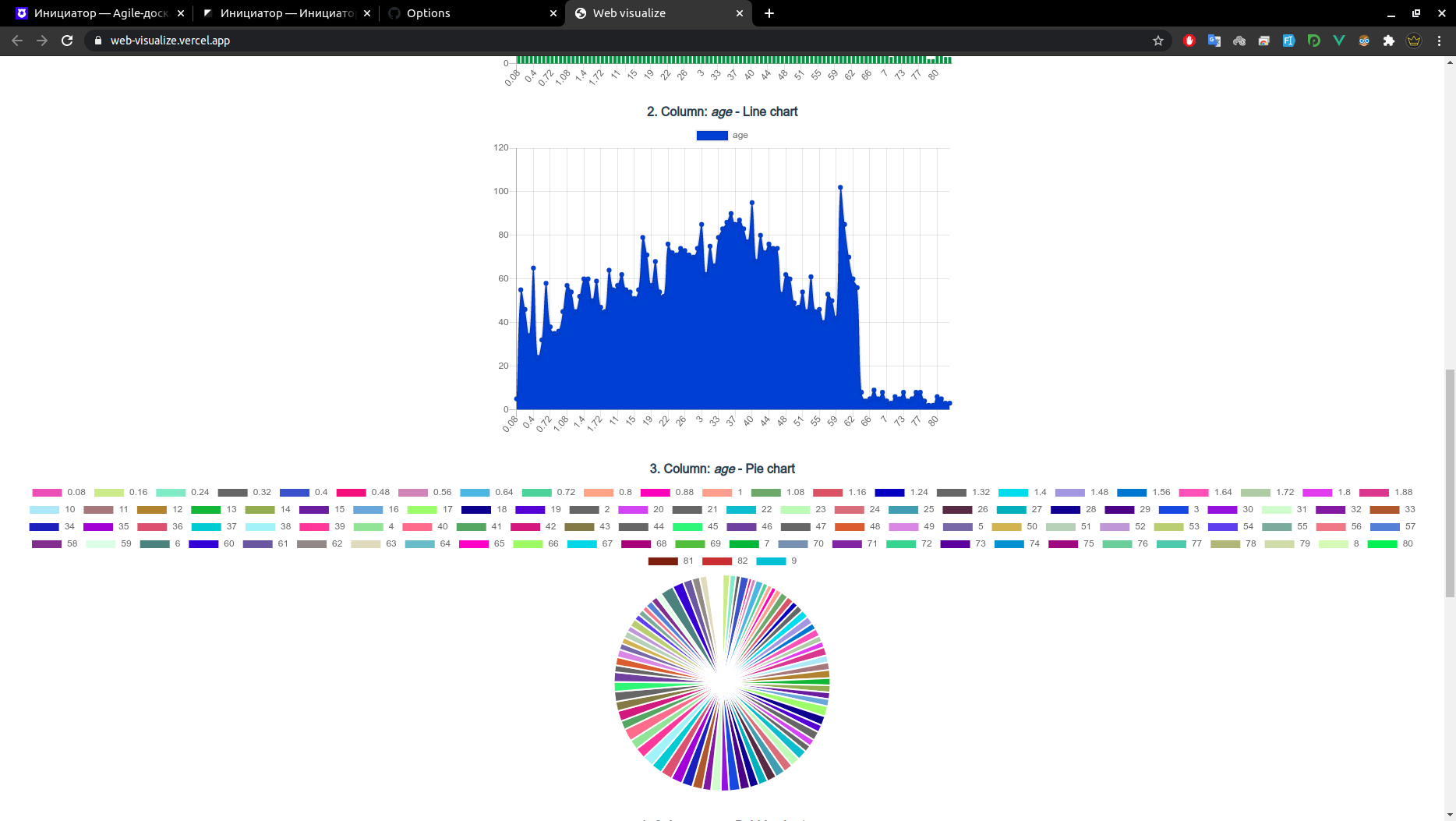1456x821 pixels.
Task: Click the 1.4 cyan legend color swatch
Action: [x=1015, y=492]
